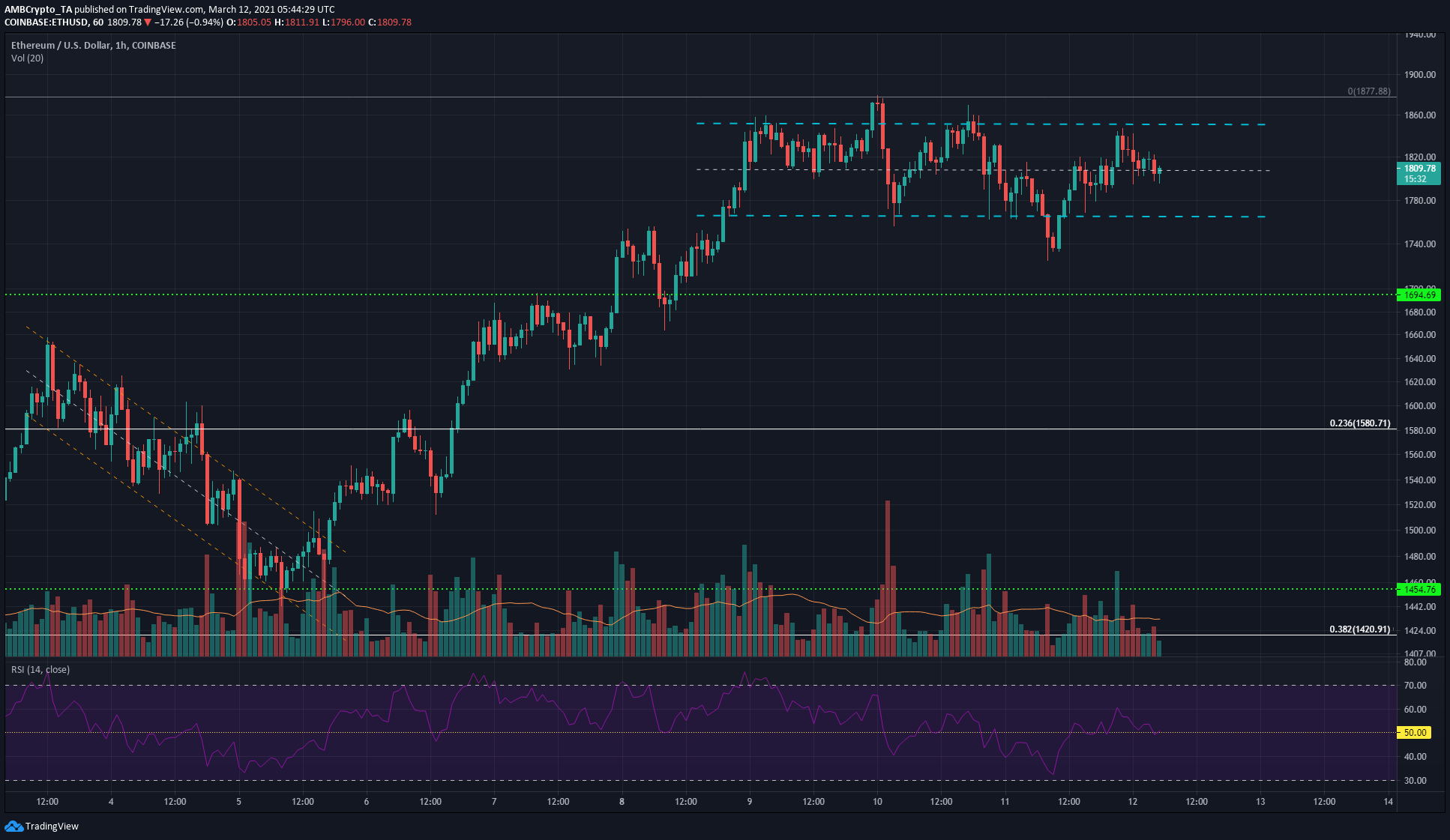Click the 1600.00 price axis tick

(1420, 405)
